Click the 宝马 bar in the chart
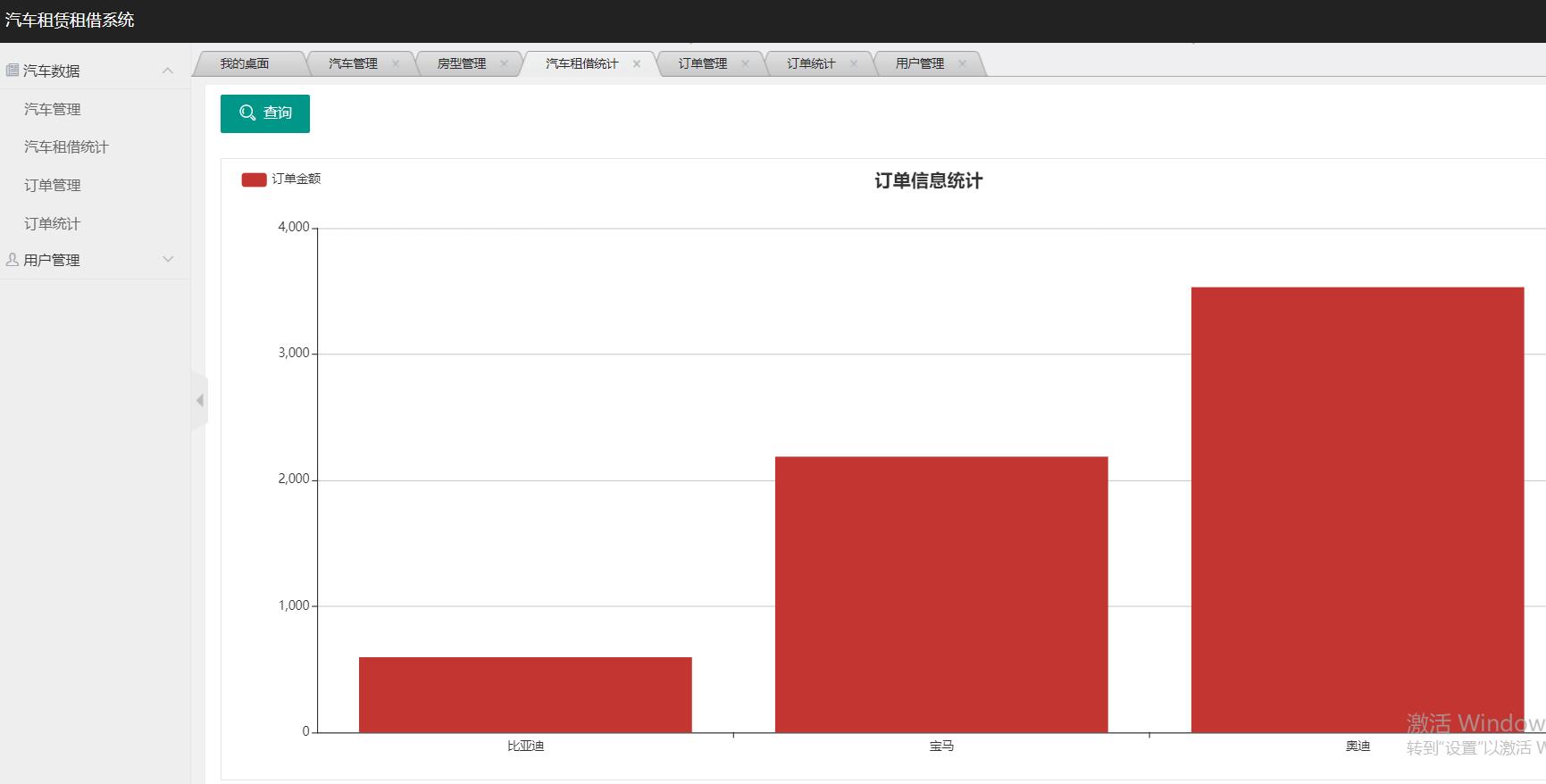The width and height of the screenshot is (1546, 784). [941, 595]
